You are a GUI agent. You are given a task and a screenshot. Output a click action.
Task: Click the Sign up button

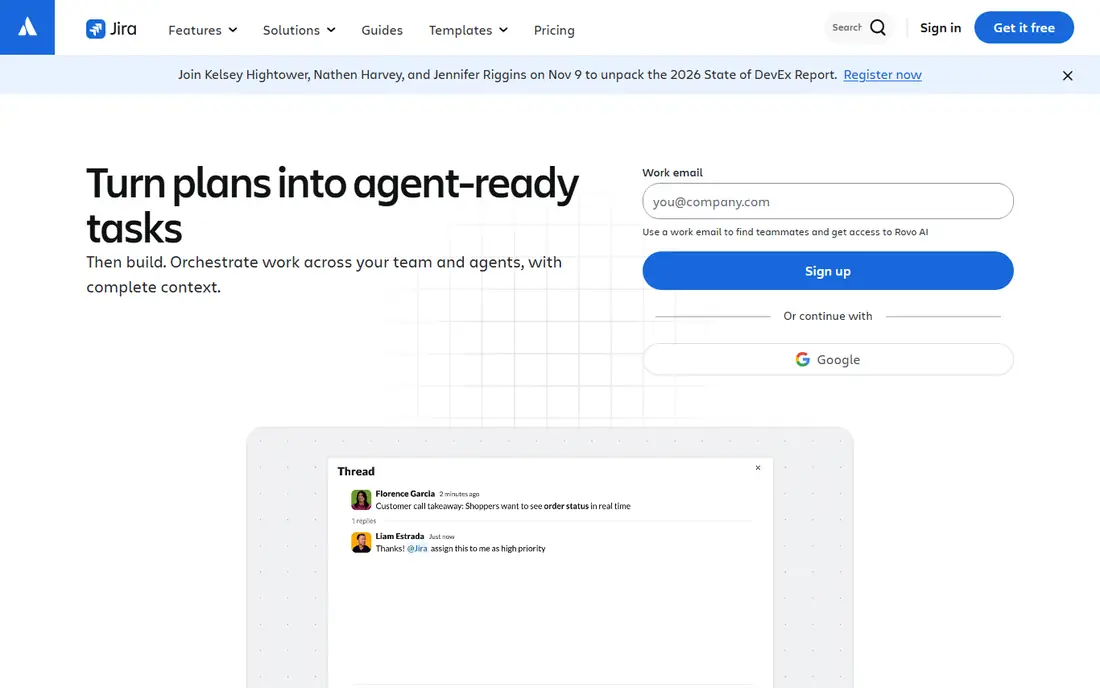pyautogui.click(x=828, y=271)
